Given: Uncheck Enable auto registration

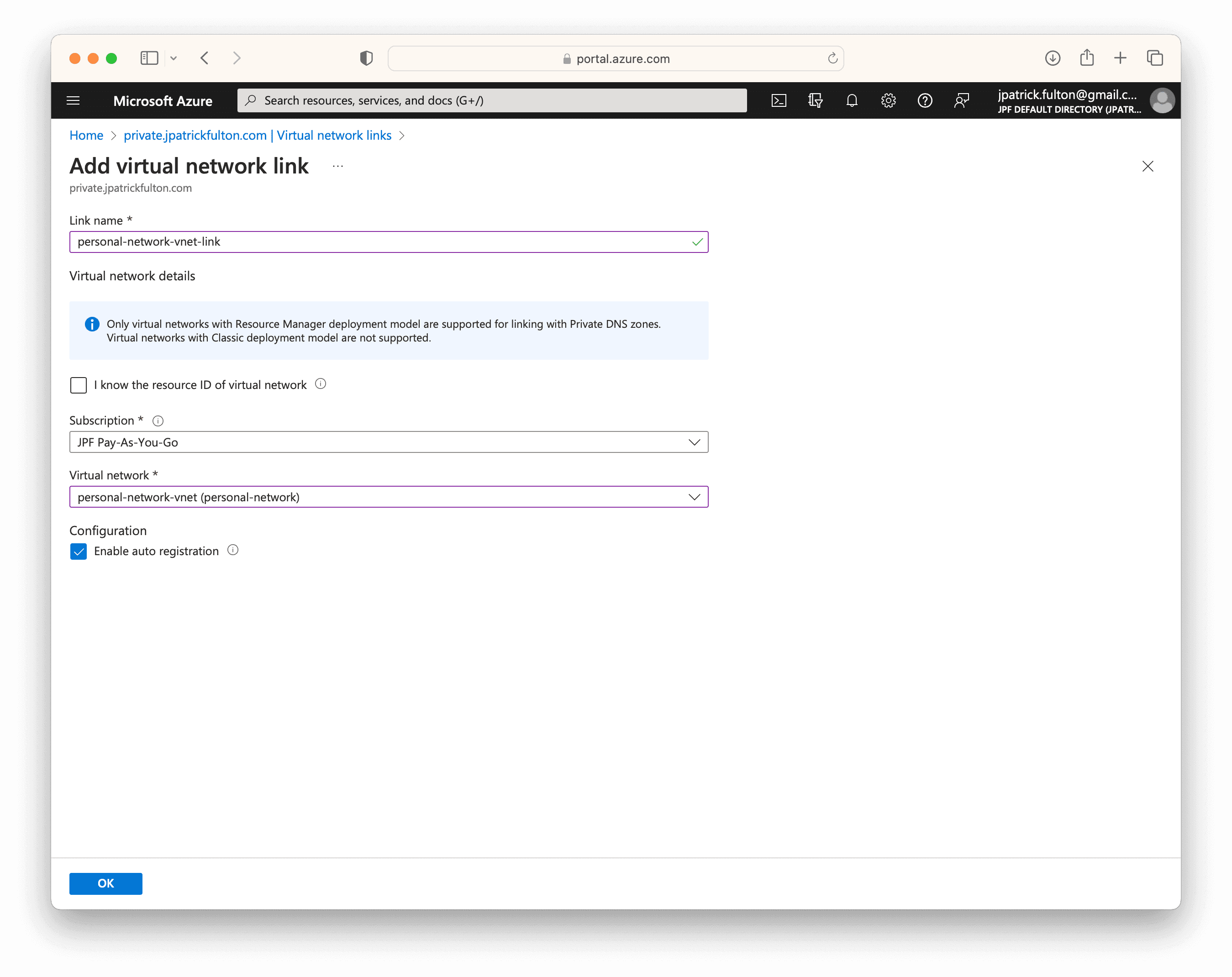Looking at the screenshot, I should coord(78,552).
